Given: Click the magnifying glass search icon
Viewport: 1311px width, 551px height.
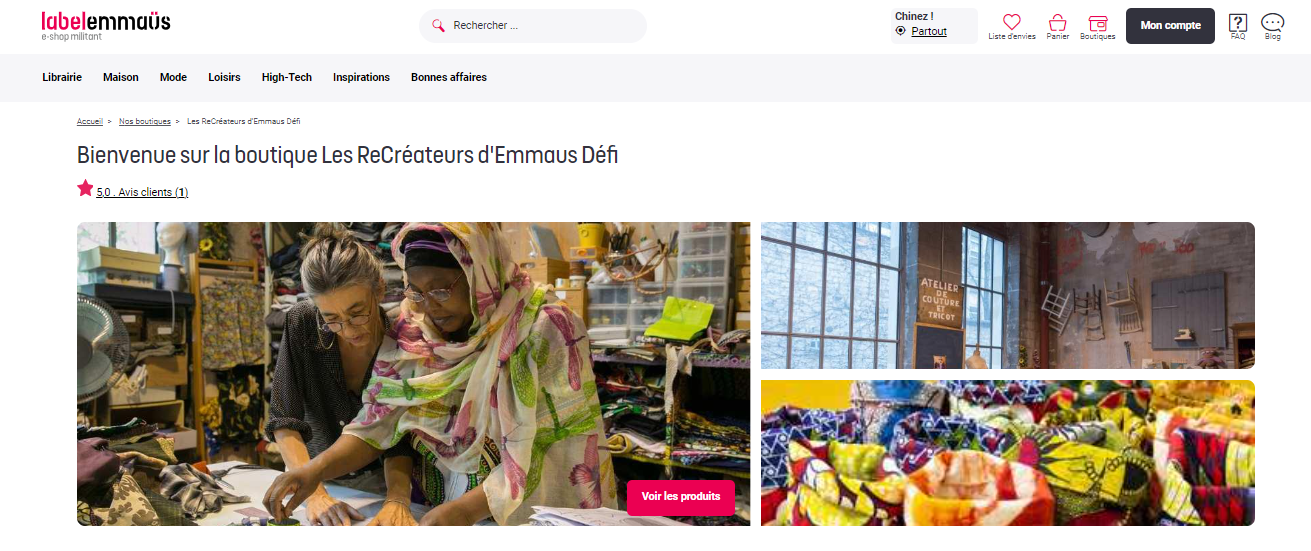Looking at the screenshot, I should tap(438, 26).
